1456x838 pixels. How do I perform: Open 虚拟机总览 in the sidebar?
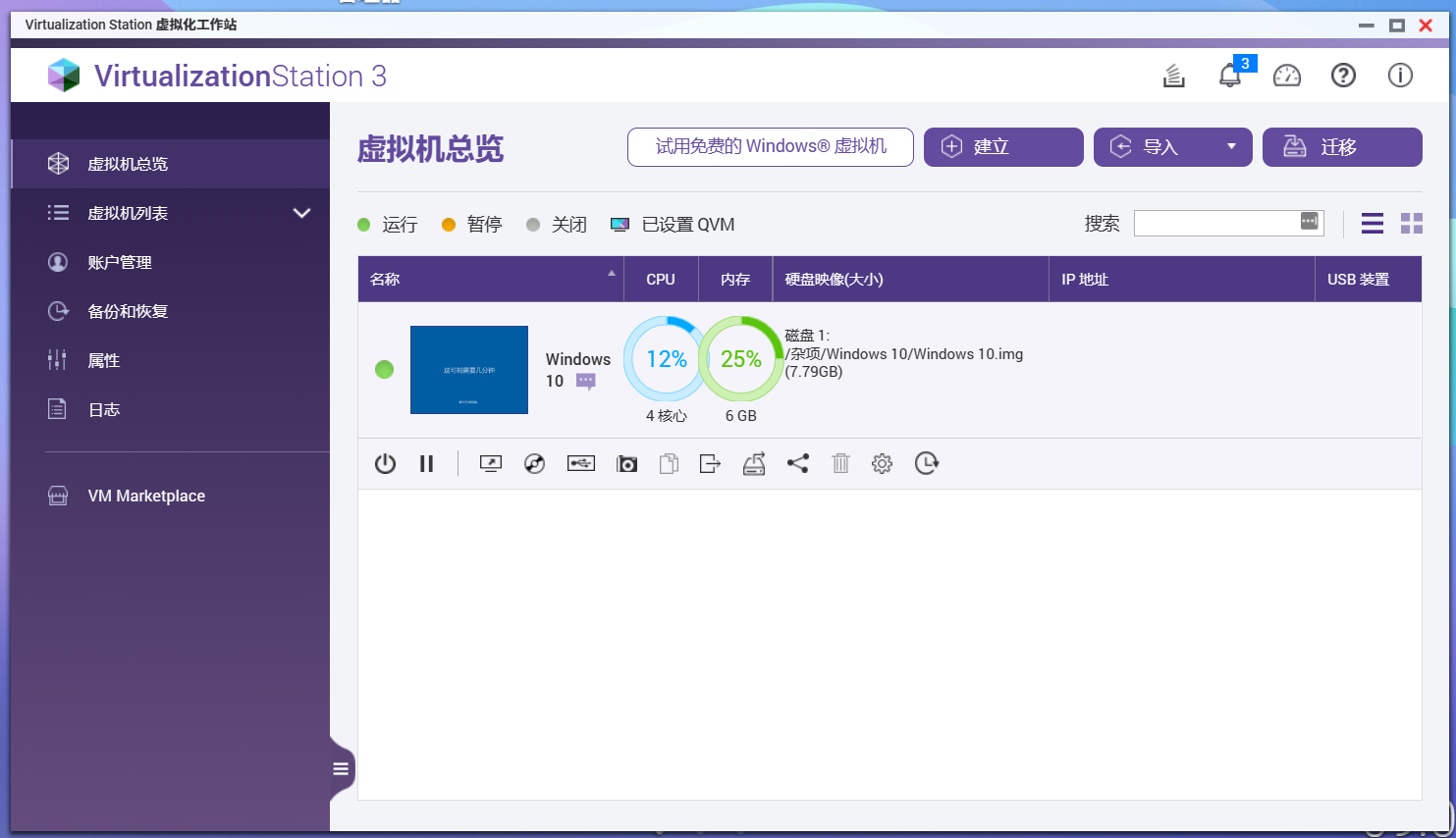tap(170, 164)
